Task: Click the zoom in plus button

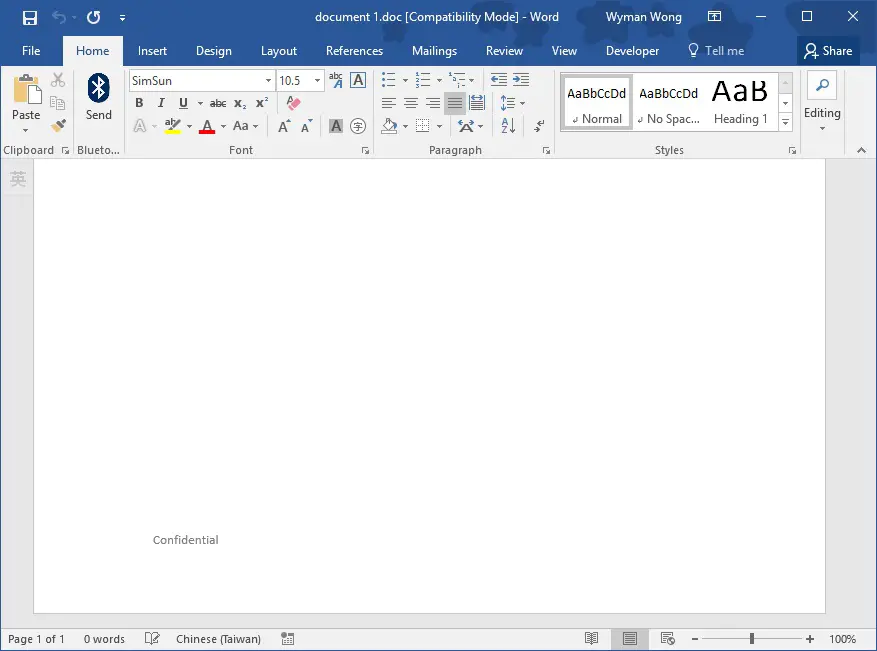Action: click(809, 639)
